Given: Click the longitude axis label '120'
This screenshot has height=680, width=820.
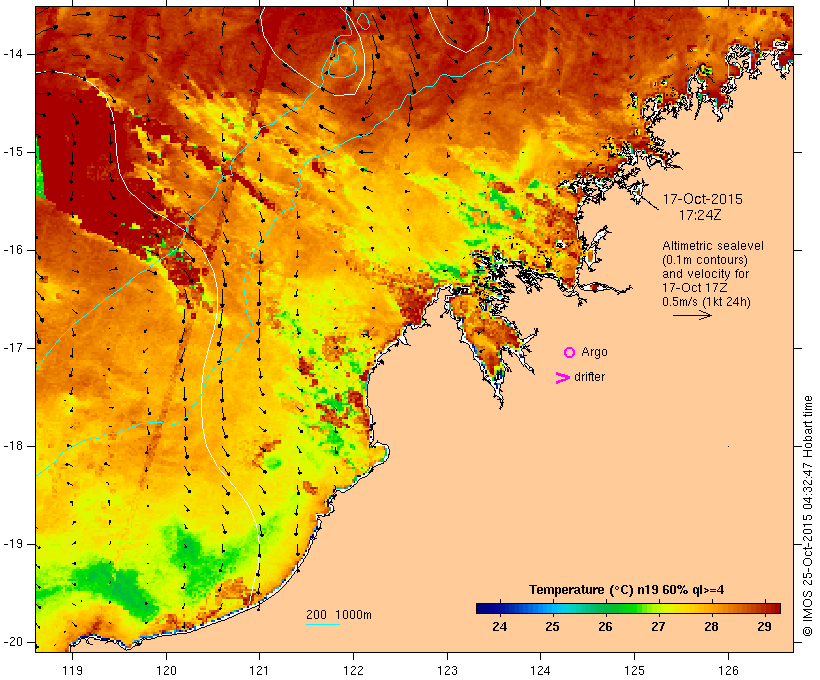Looking at the screenshot, I should click(166, 671).
